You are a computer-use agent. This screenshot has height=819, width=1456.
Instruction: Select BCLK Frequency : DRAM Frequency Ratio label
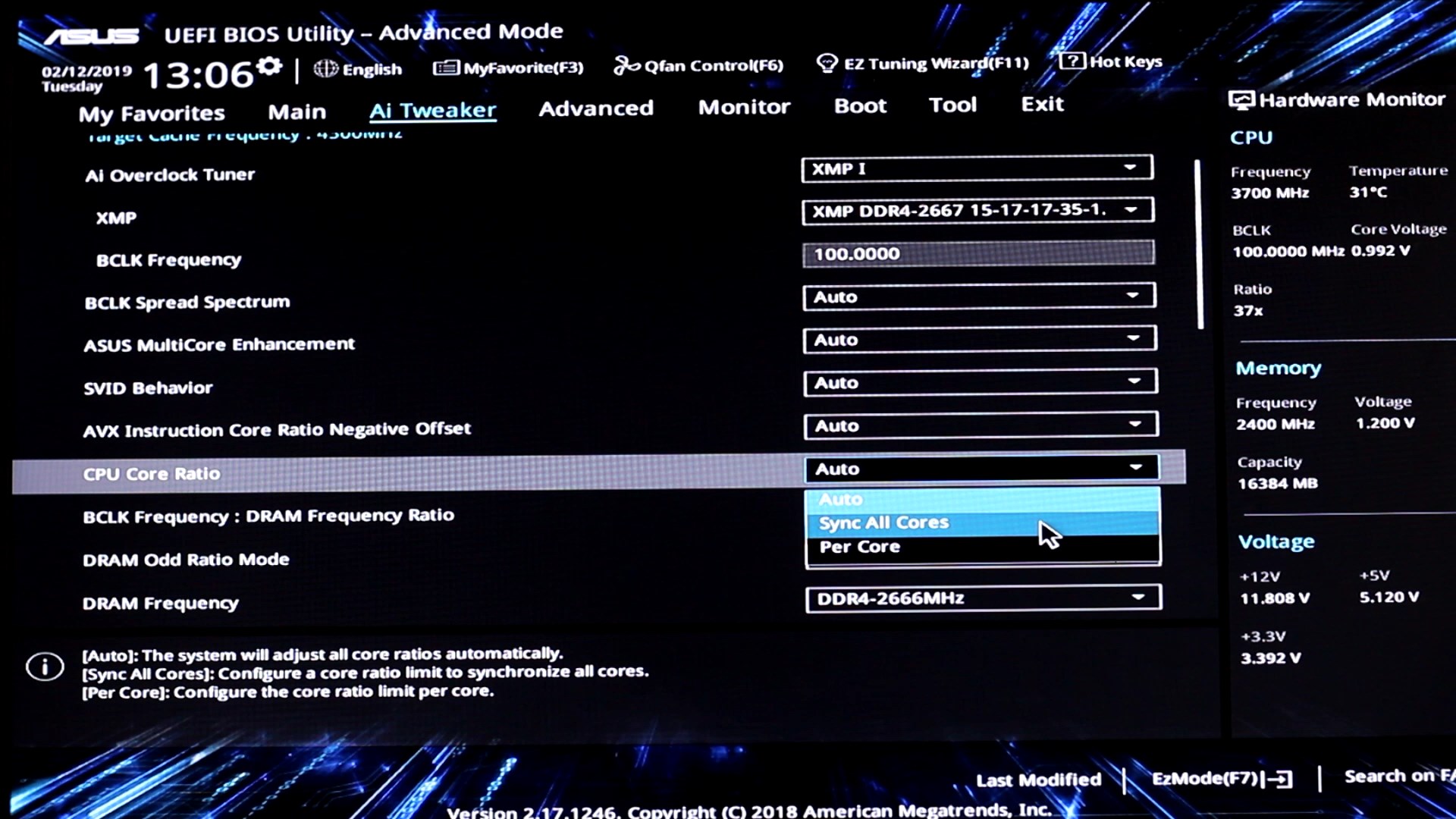tap(268, 516)
